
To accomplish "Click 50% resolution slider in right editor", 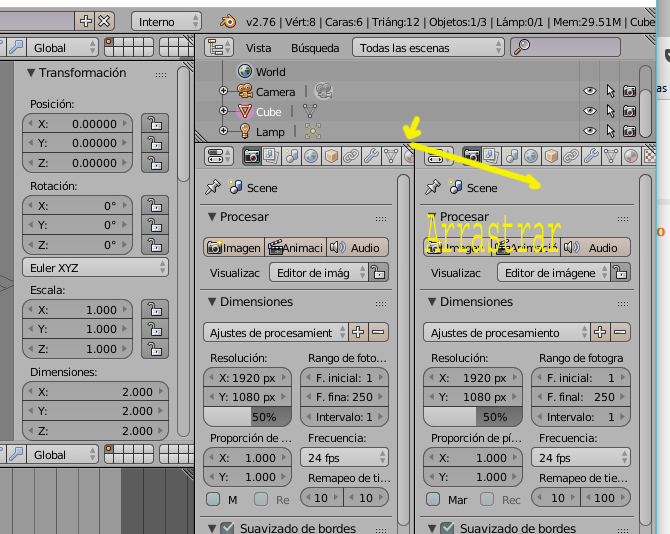I will pos(473,417).
